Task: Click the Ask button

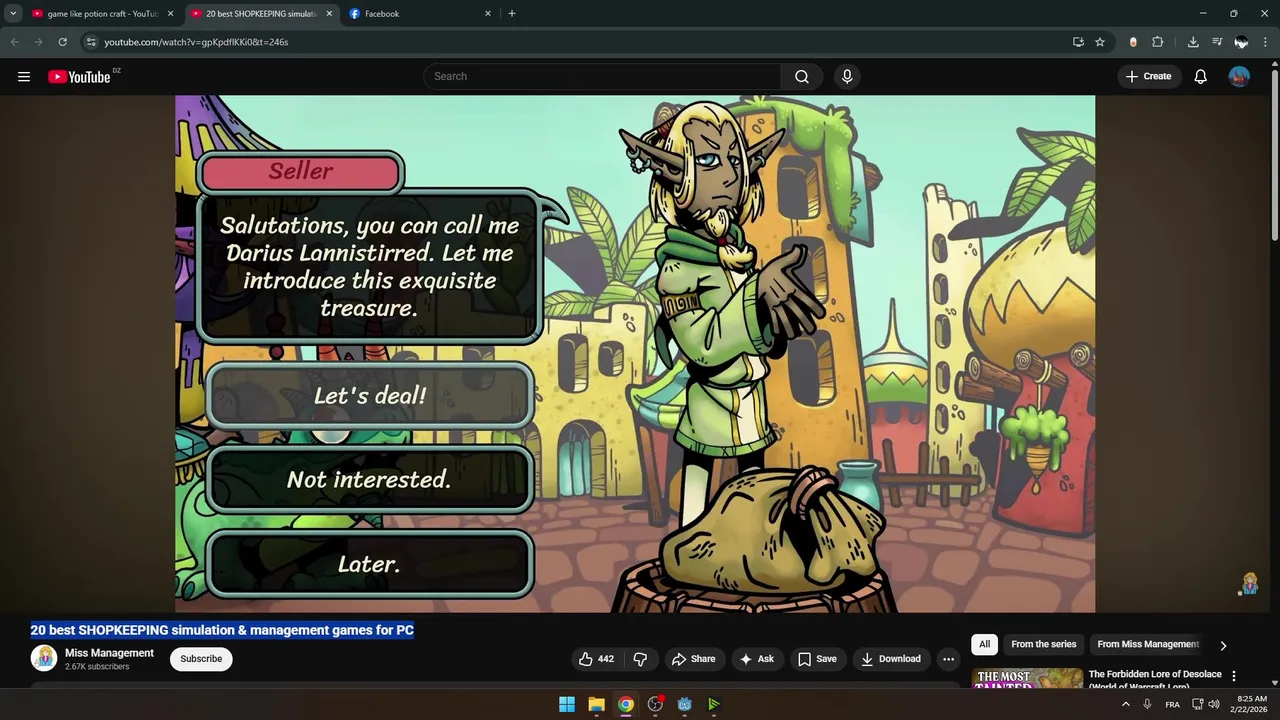Action: tap(756, 659)
